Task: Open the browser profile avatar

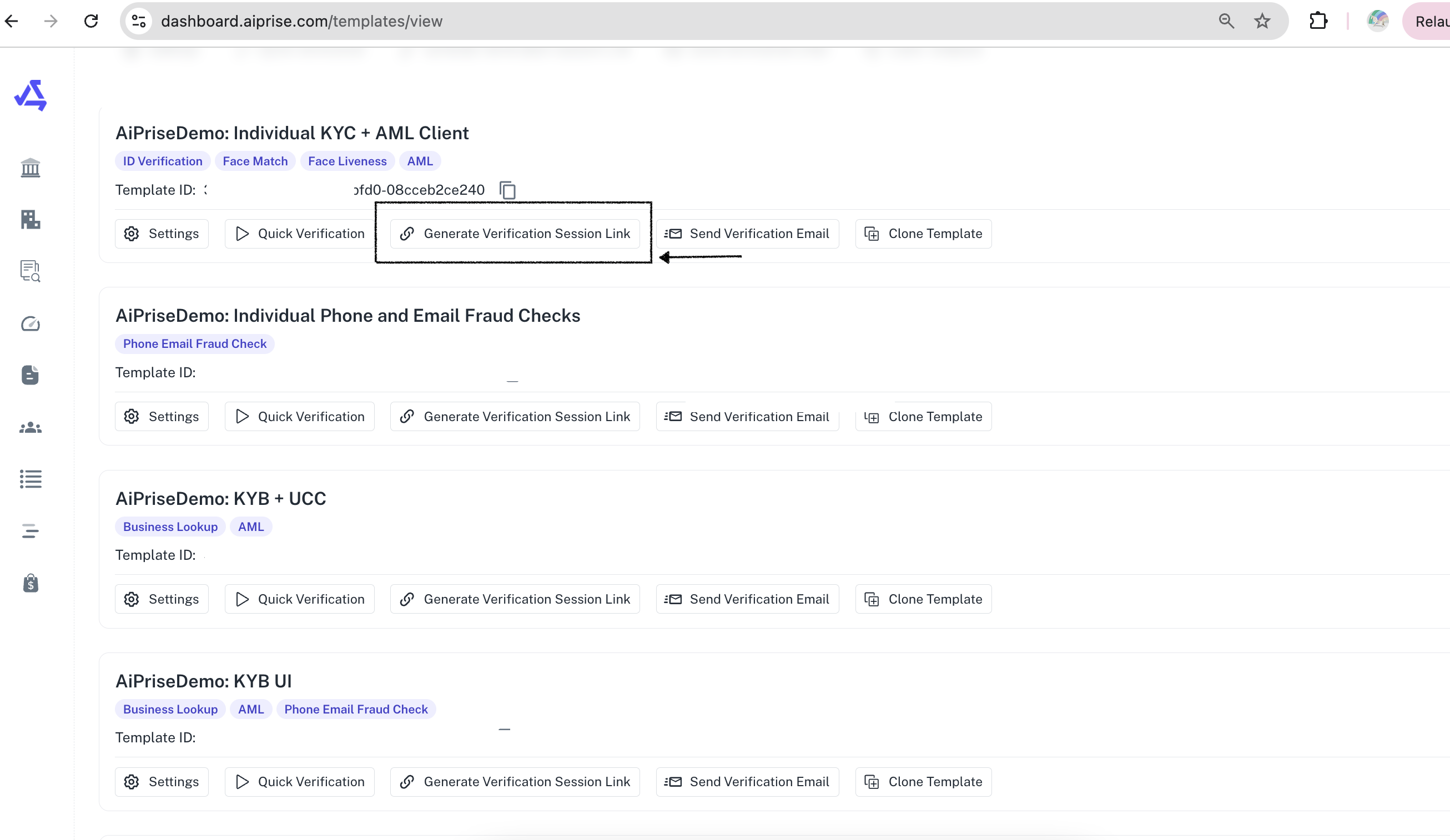Action: (1377, 21)
